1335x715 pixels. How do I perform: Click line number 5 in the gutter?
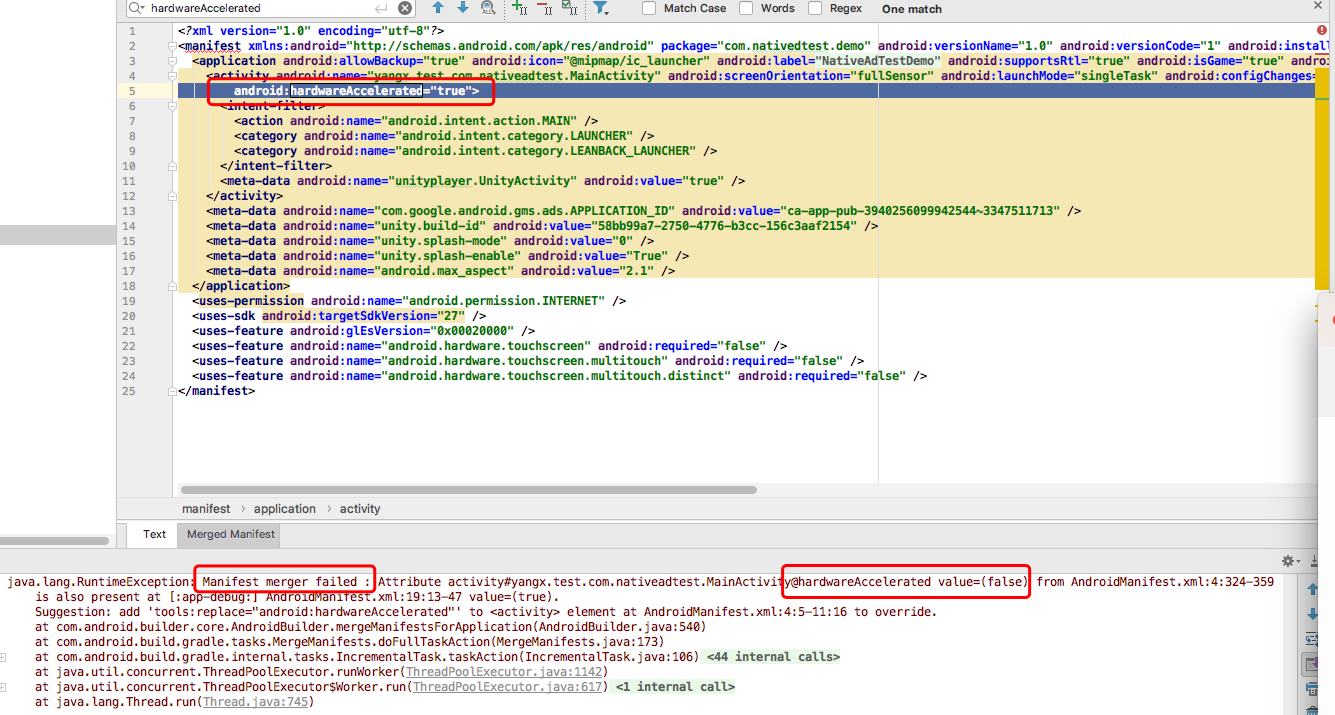[132, 91]
